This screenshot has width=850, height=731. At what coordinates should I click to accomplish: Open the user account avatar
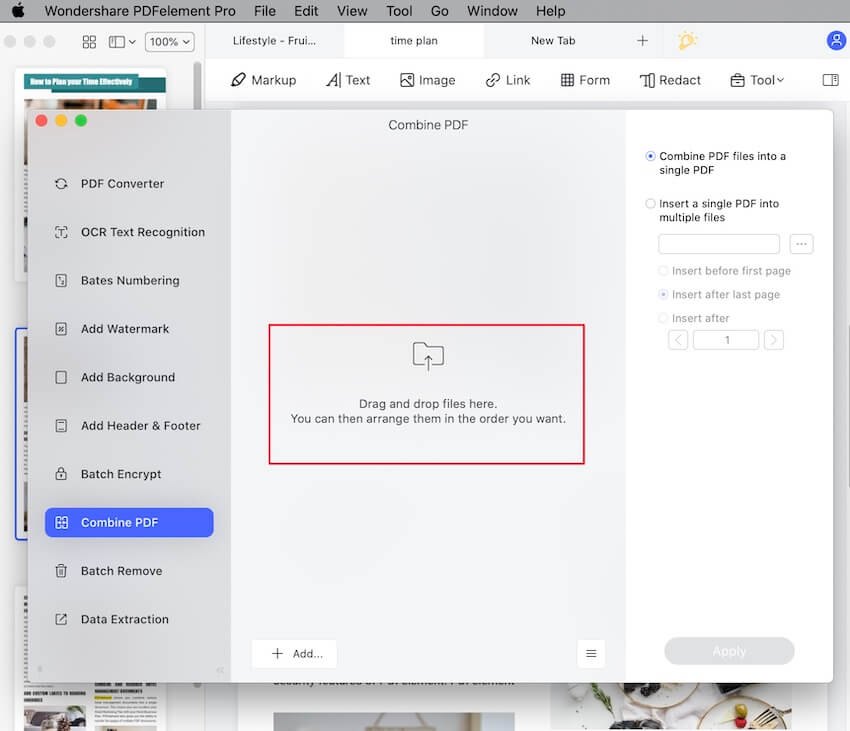[x=836, y=41]
